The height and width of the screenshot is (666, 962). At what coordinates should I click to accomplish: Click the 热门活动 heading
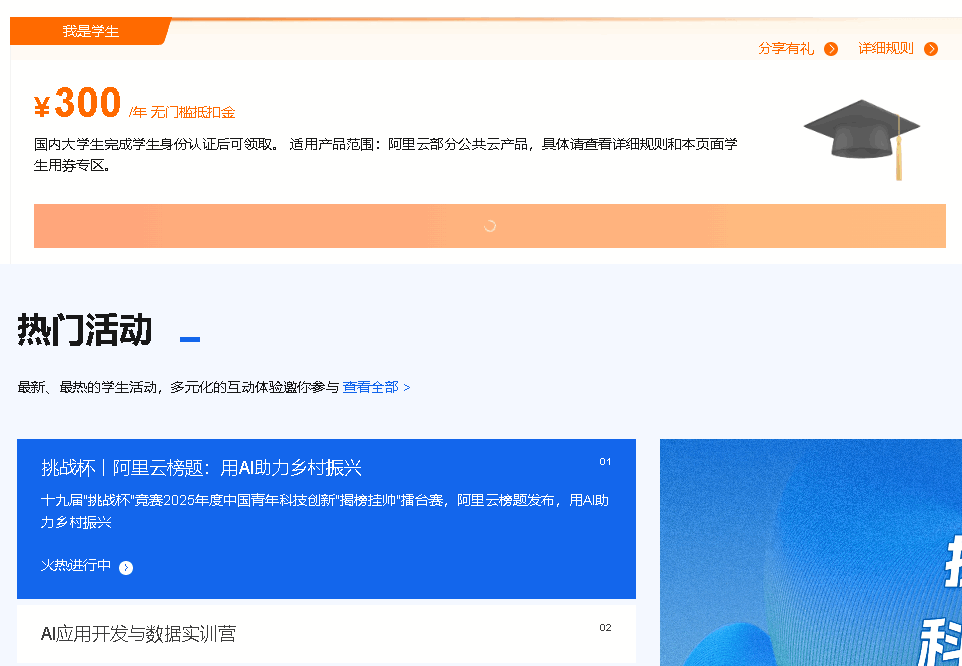point(85,329)
